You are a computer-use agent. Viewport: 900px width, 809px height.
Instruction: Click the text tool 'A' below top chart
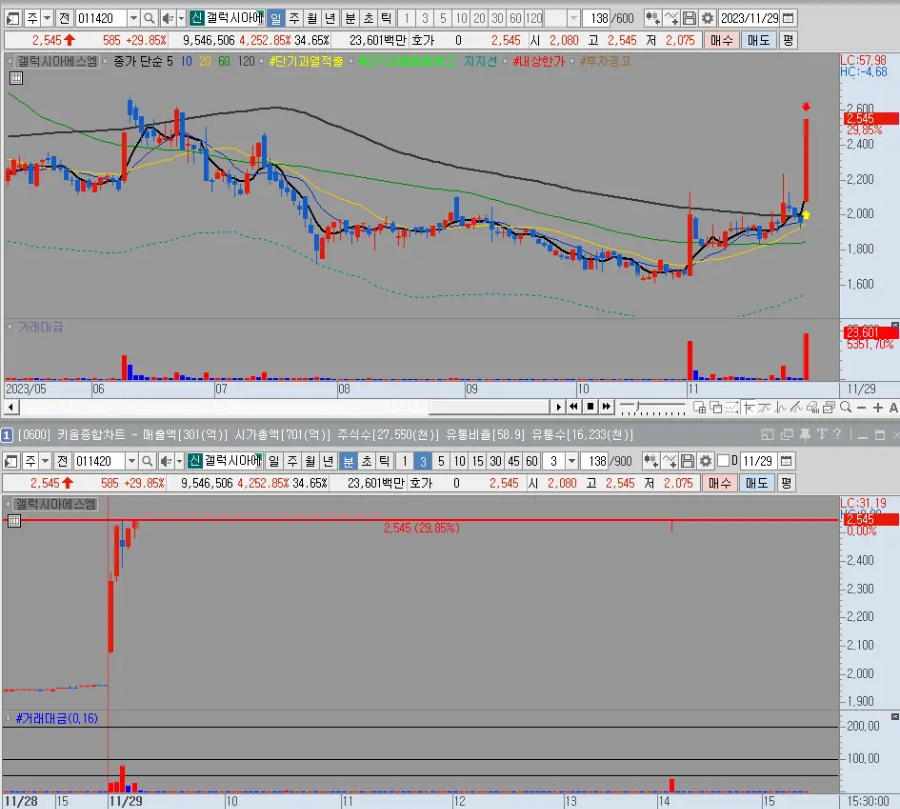point(893,408)
